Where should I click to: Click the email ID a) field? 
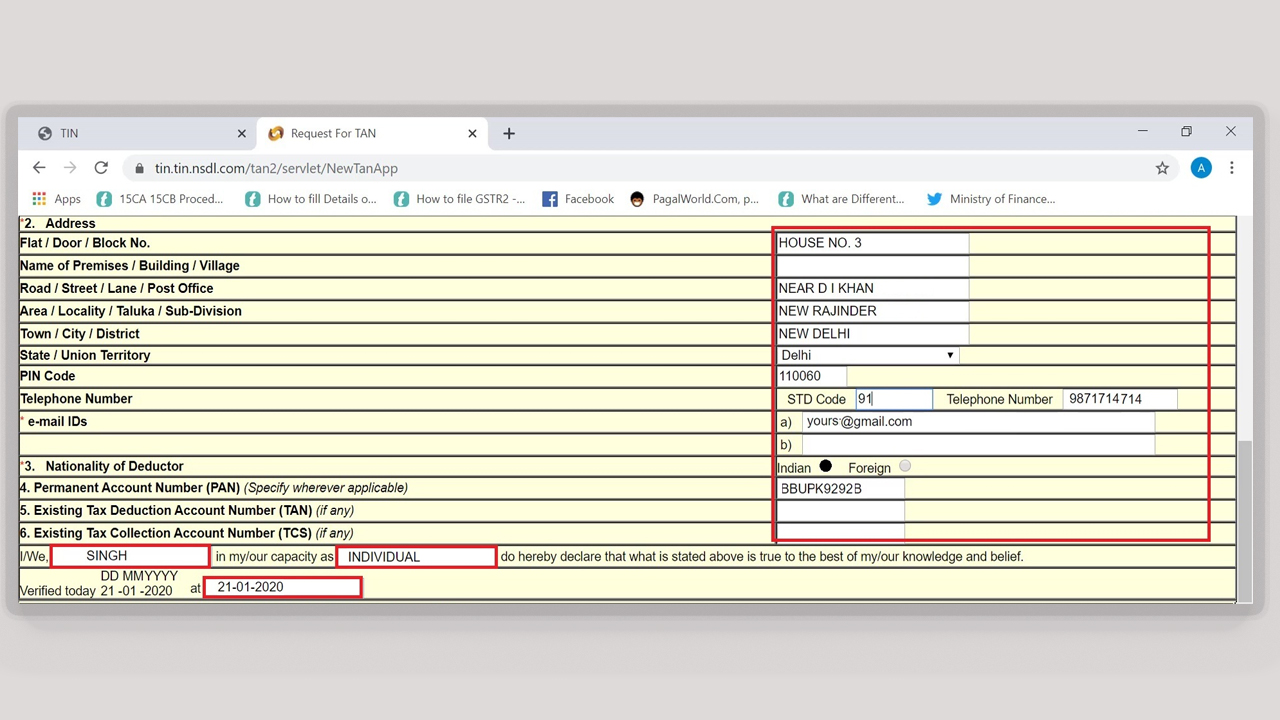click(978, 422)
